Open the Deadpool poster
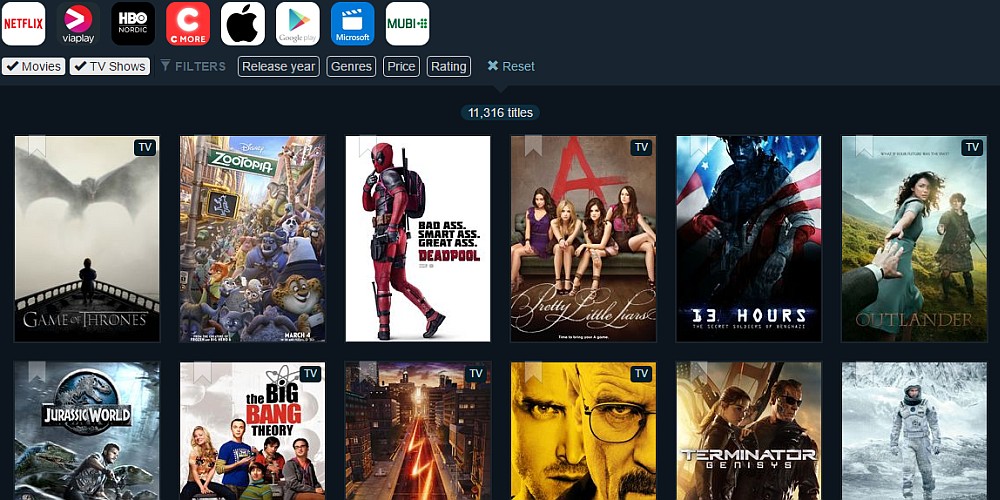Image resolution: width=1000 pixels, height=500 pixels. coord(418,239)
